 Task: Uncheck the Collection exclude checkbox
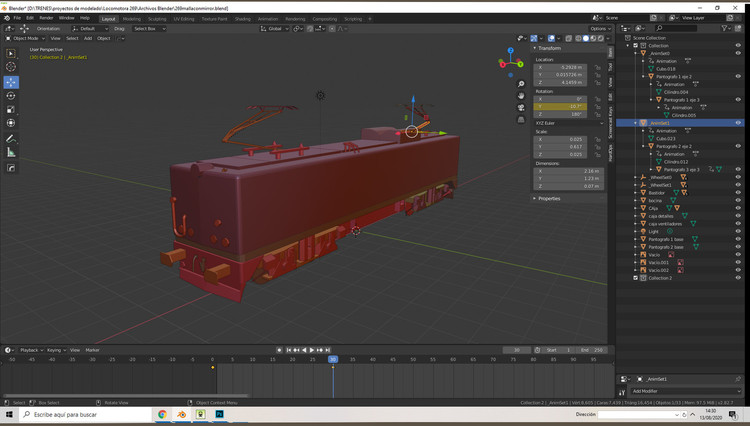coord(636,45)
